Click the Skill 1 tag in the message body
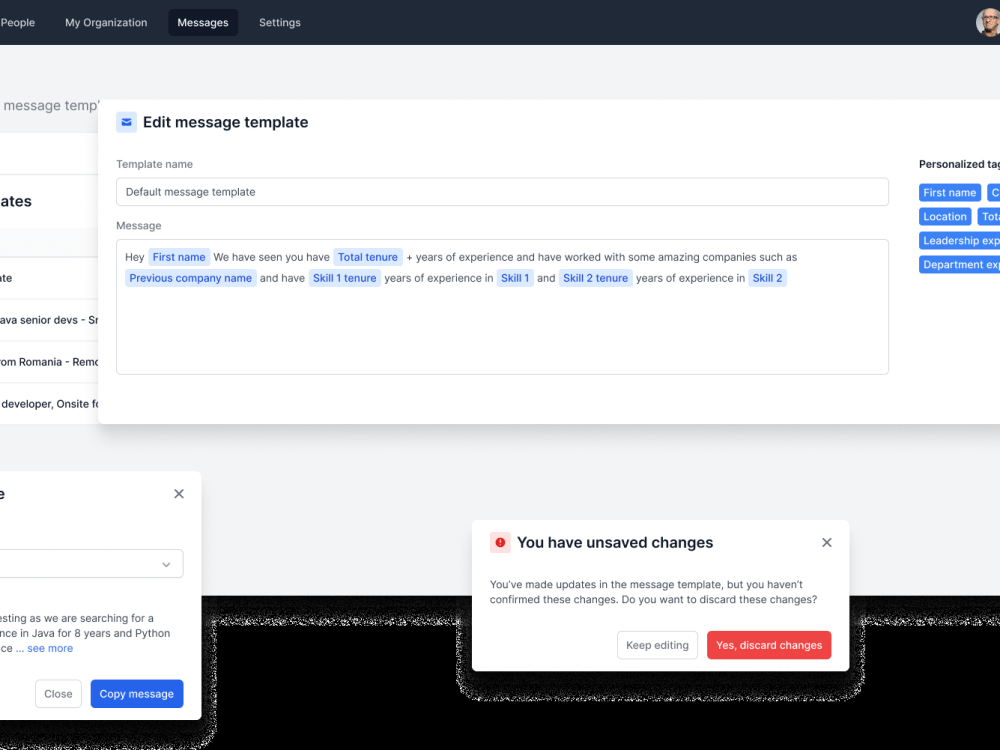The height and width of the screenshot is (750, 1000). click(x=515, y=278)
